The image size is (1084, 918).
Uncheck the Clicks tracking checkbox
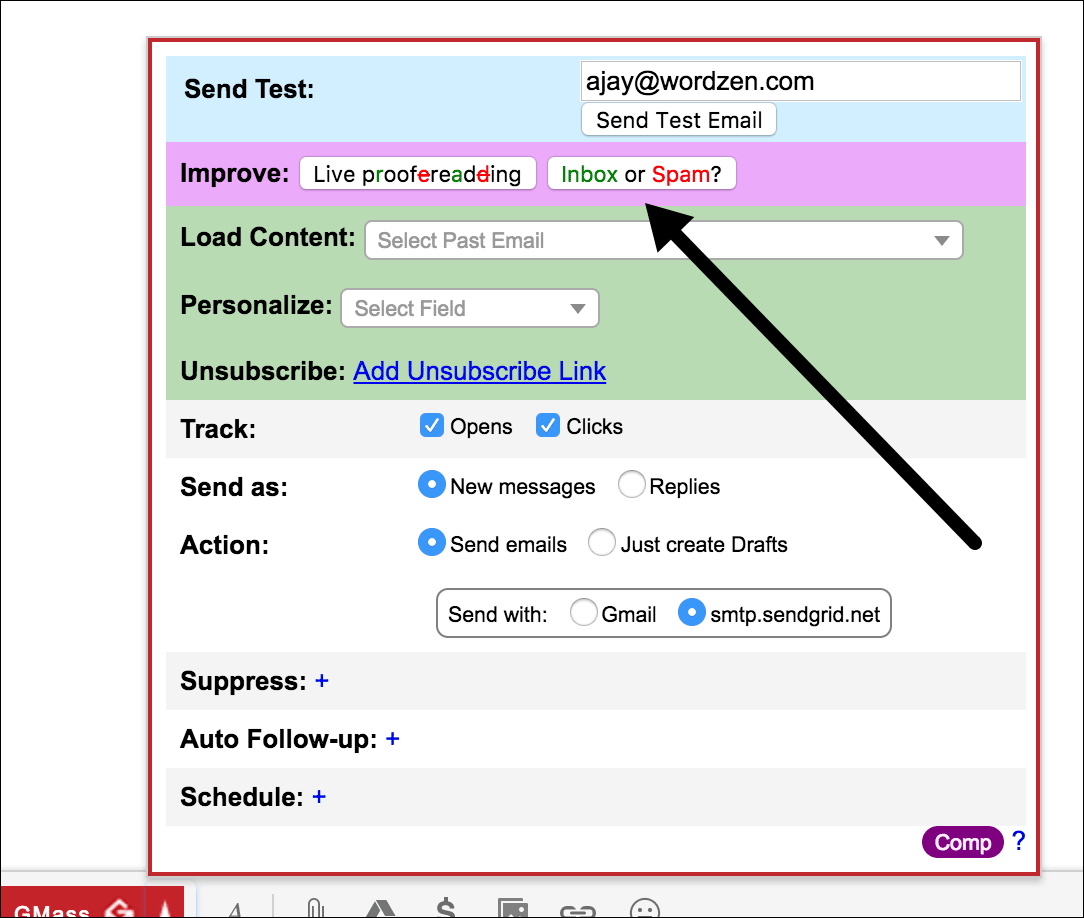point(548,425)
